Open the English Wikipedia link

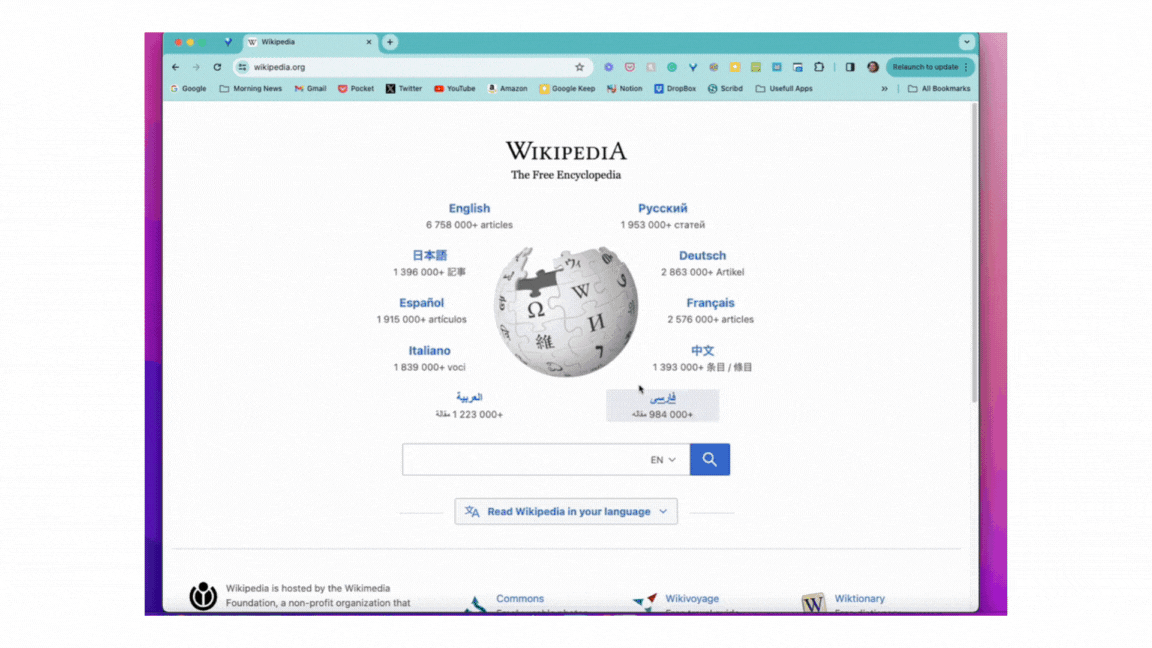tap(469, 209)
